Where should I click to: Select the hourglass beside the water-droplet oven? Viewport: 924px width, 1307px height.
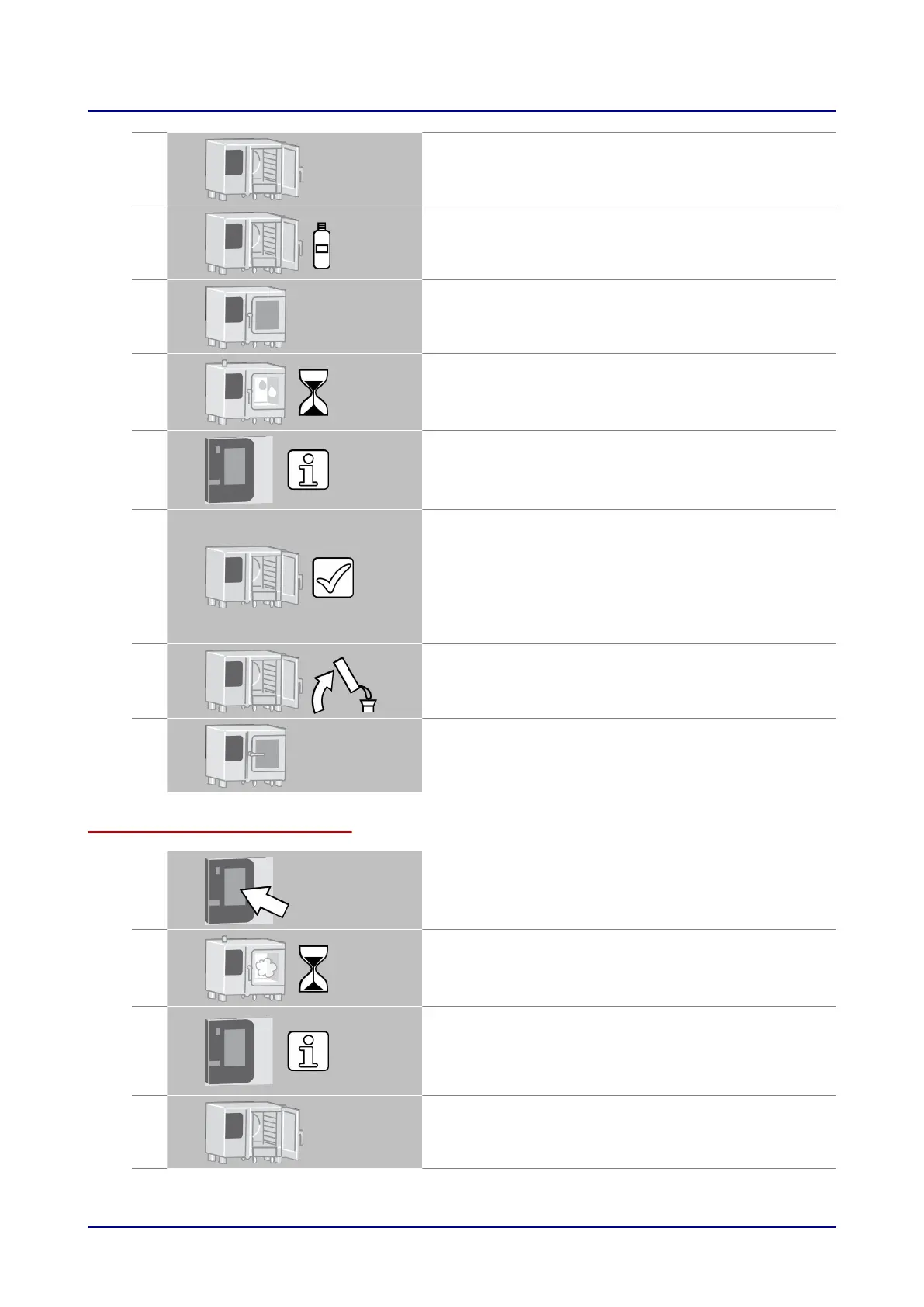click(313, 392)
